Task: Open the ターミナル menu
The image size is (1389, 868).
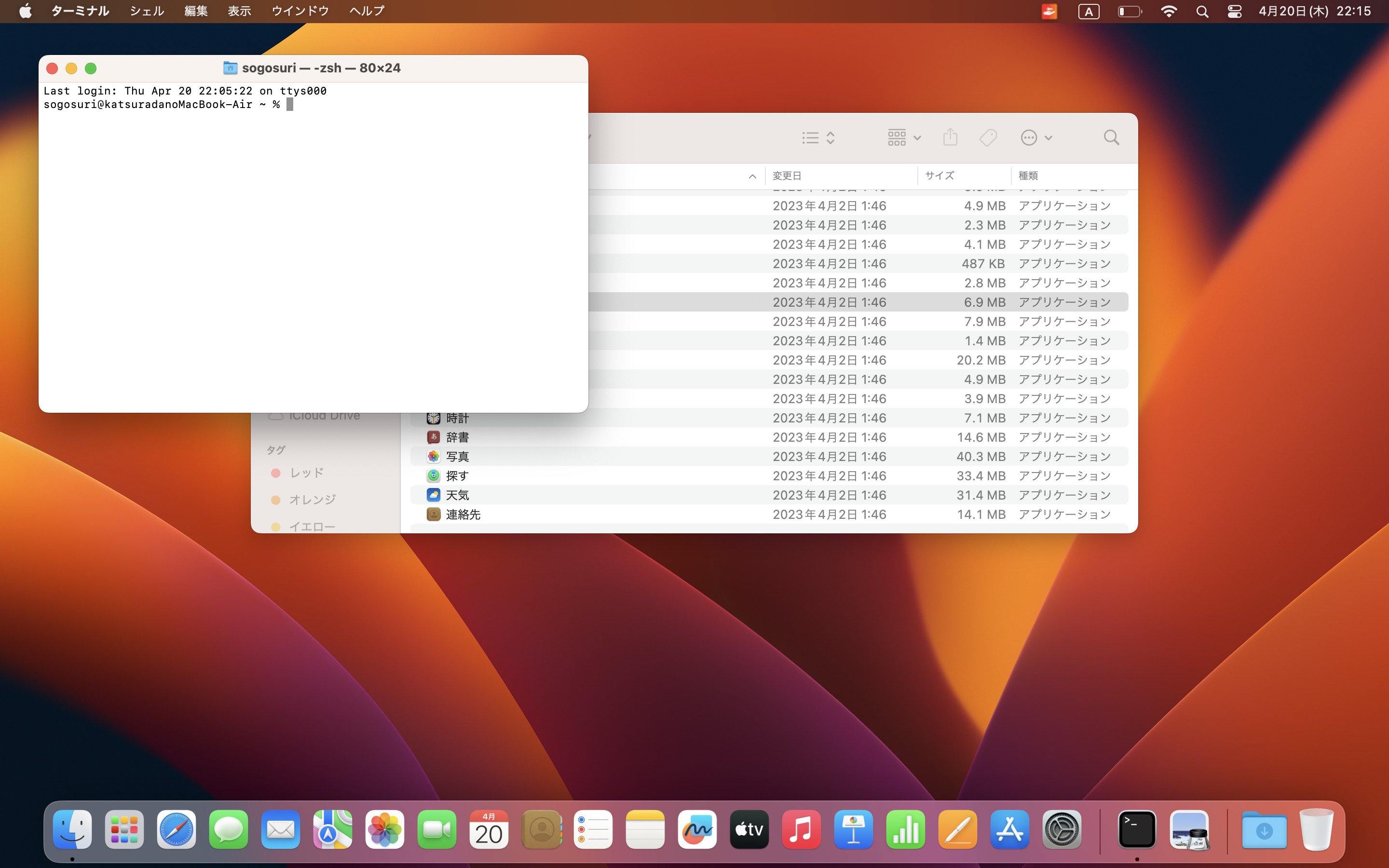Action: click(x=80, y=11)
